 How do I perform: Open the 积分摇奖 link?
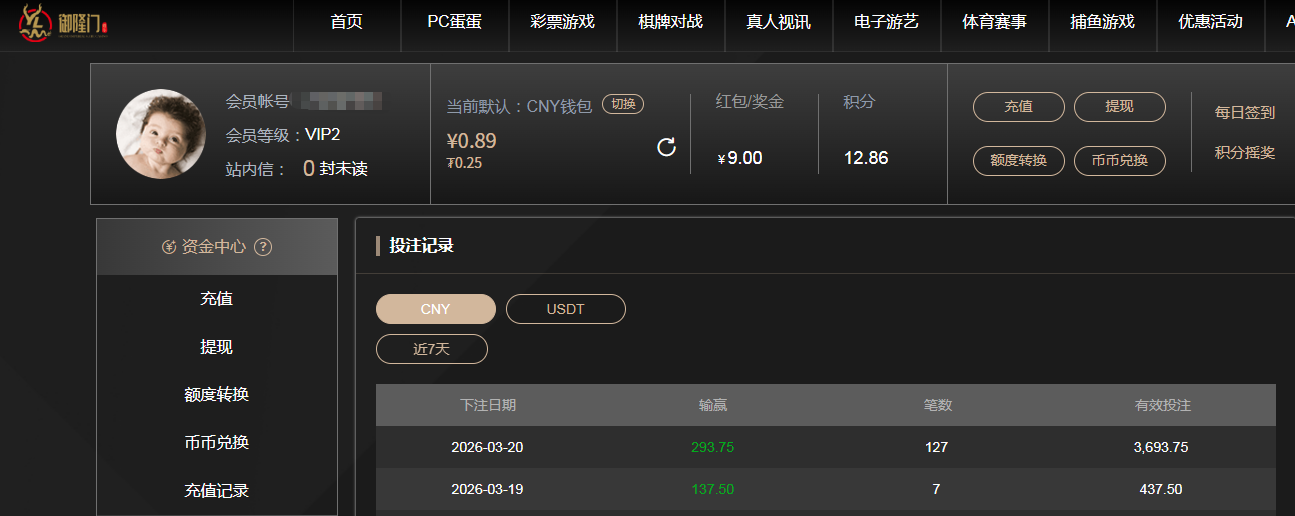pyautogui.click(x=1245, y=153)
